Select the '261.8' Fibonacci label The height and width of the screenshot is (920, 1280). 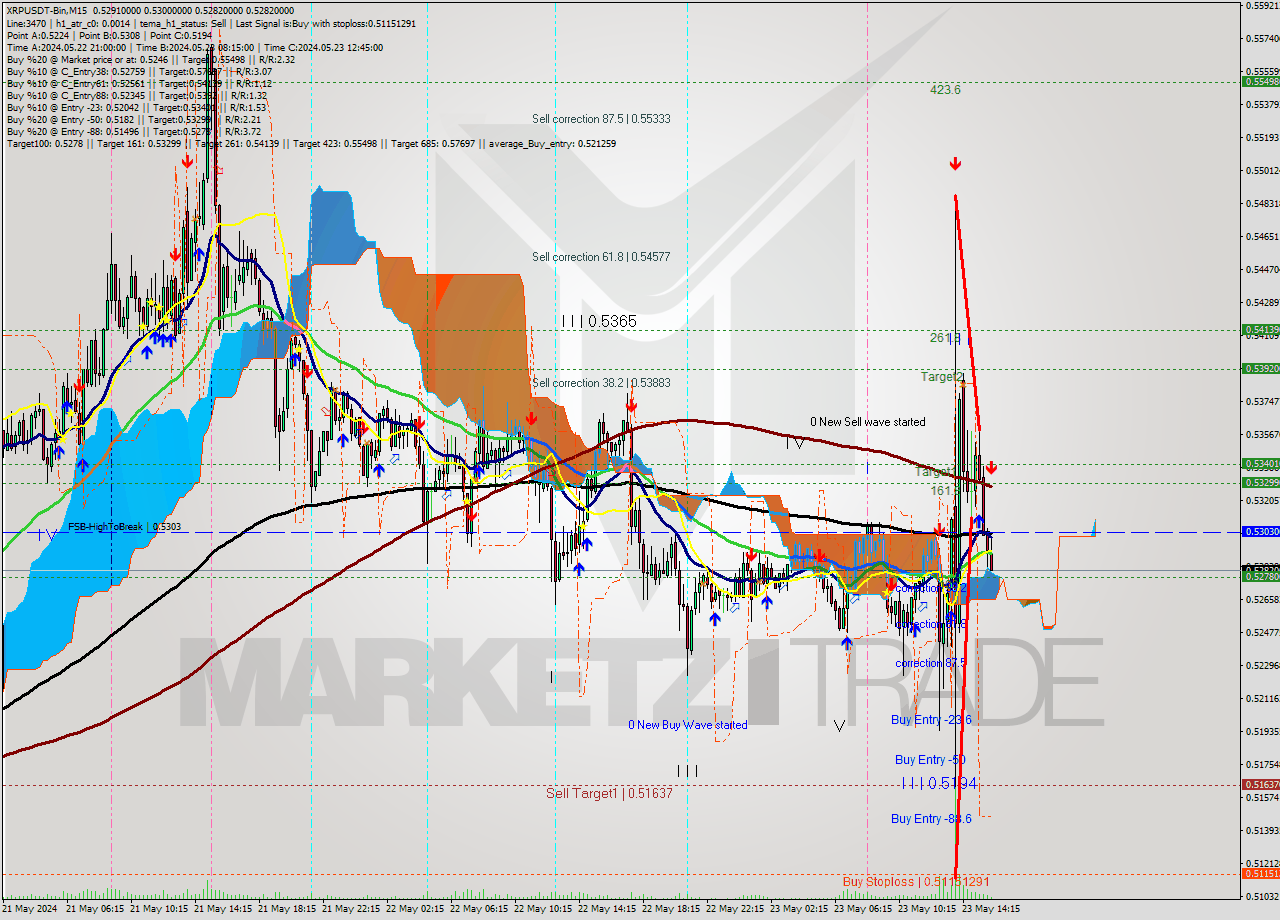pyautogui.click(x=945, y=338)
